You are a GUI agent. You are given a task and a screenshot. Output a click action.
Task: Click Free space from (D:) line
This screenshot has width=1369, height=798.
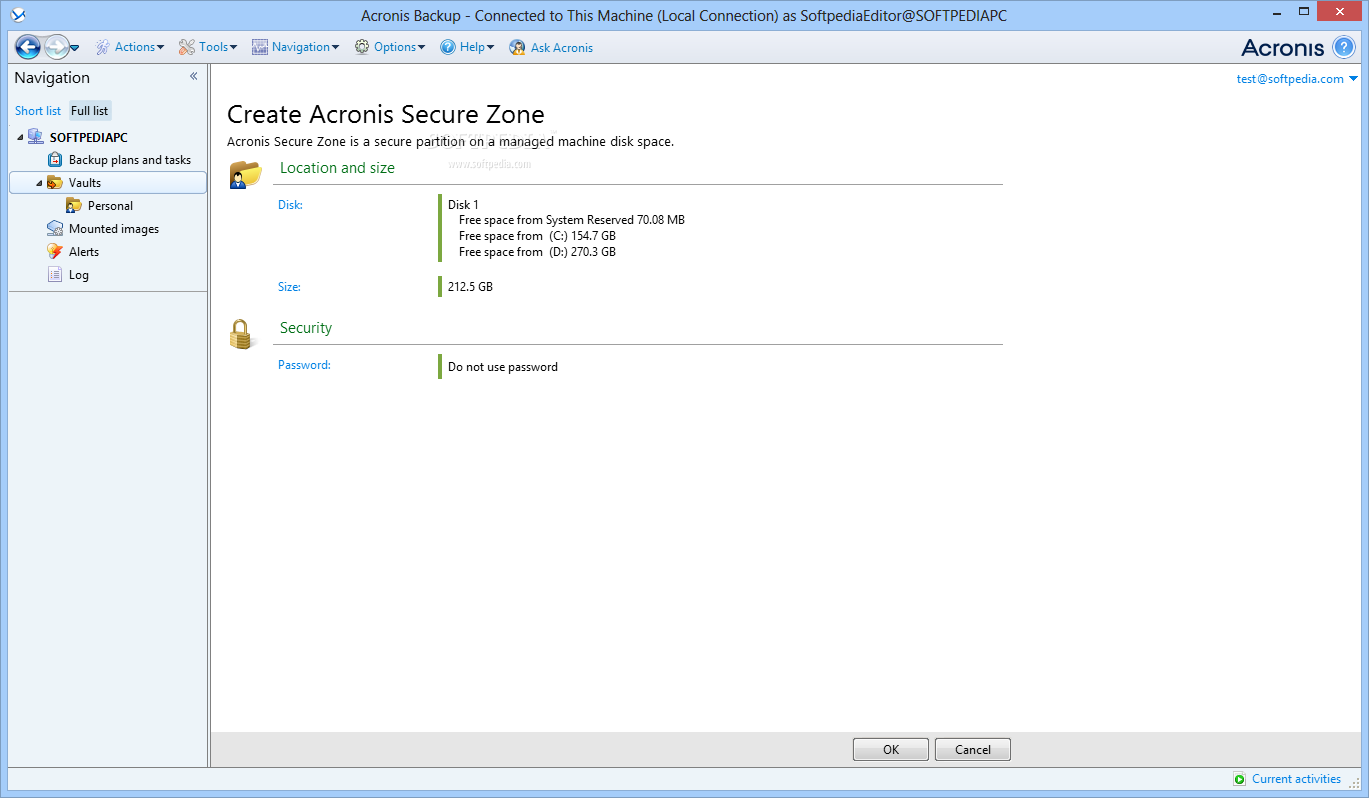pos(537,252)
